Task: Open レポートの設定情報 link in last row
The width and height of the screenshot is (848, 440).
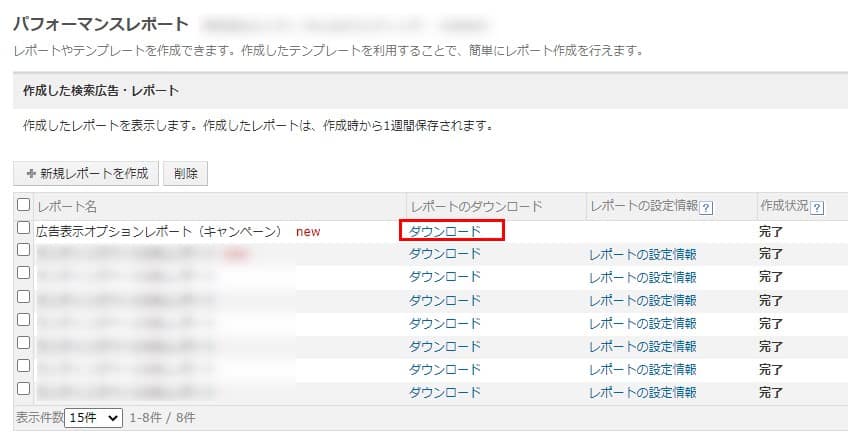Action: (x=643, y=392)
